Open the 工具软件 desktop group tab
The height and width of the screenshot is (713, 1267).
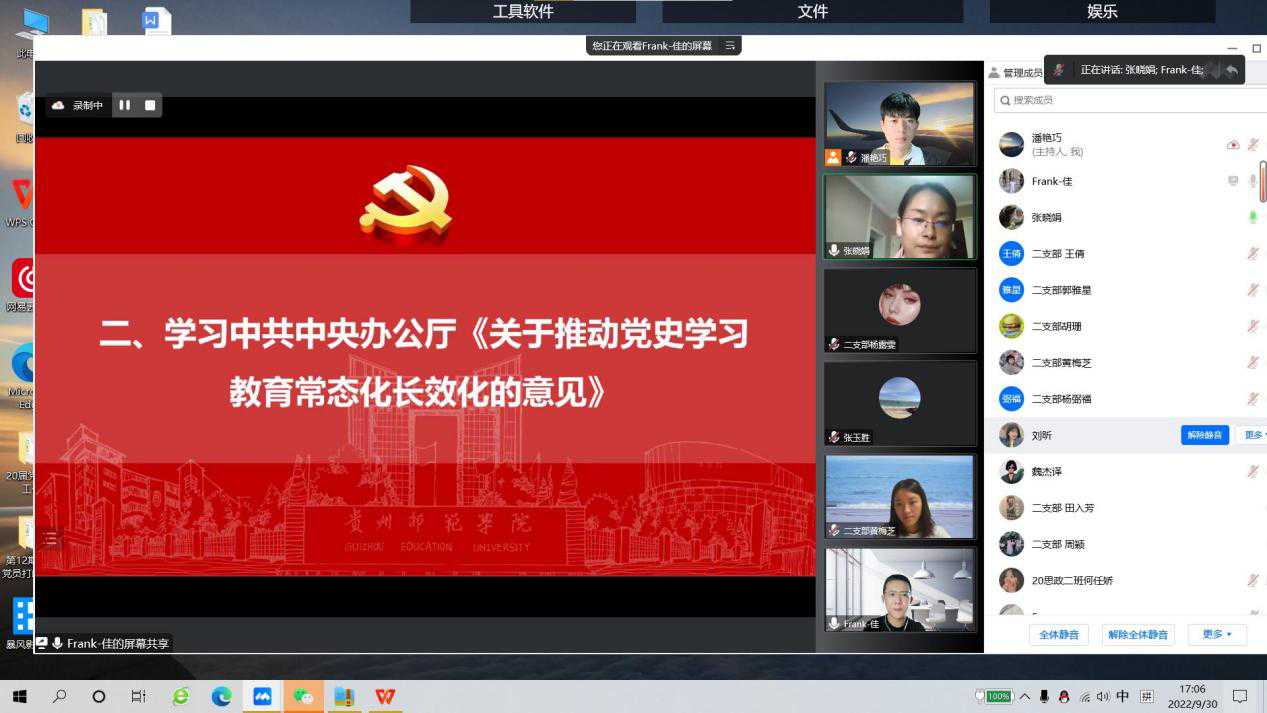[x=523, y=11]
